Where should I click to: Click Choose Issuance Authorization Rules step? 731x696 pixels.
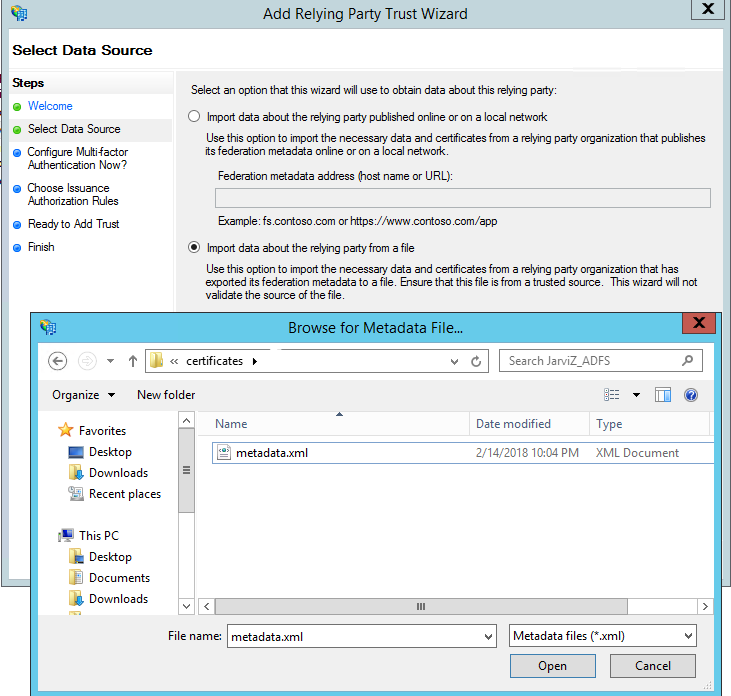(73, 194)
